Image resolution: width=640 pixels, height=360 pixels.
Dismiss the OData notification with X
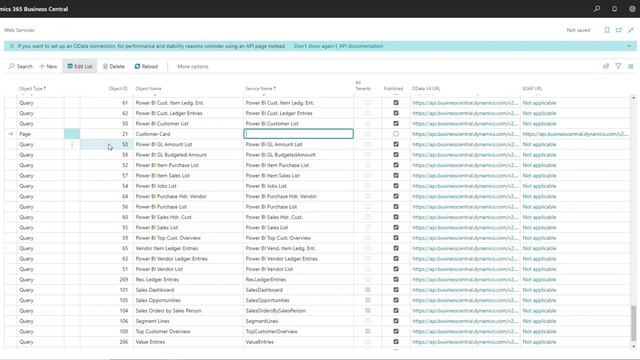pyautogui.click(x=11, y=46)
